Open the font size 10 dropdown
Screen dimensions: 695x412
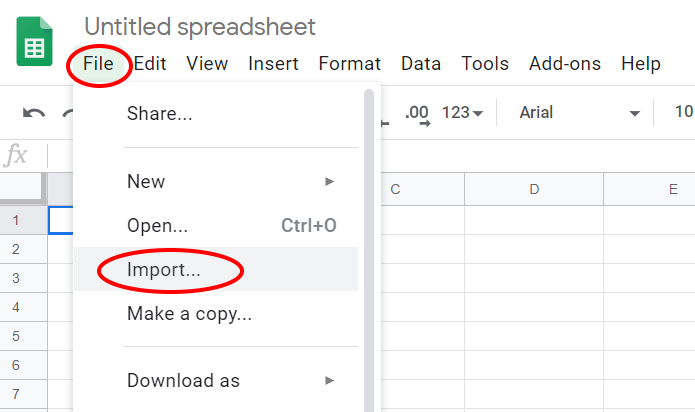tap(683, 112)
